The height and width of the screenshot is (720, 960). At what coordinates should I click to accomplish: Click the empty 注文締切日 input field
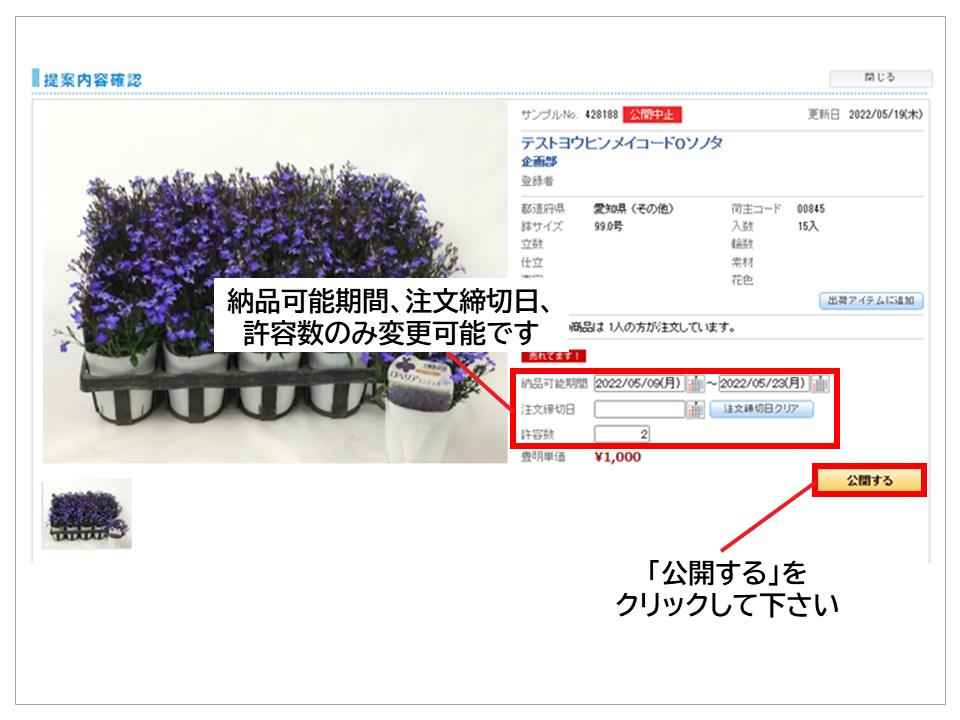638,409
